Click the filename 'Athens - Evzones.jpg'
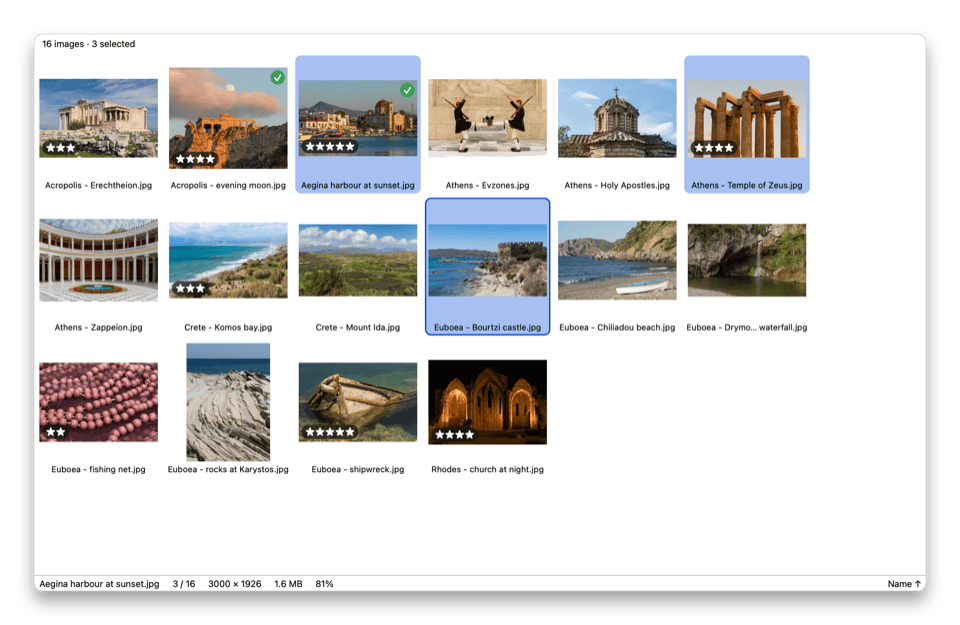Image resolution: width=960 pixels, height=625 pixels. coord(487,185)
